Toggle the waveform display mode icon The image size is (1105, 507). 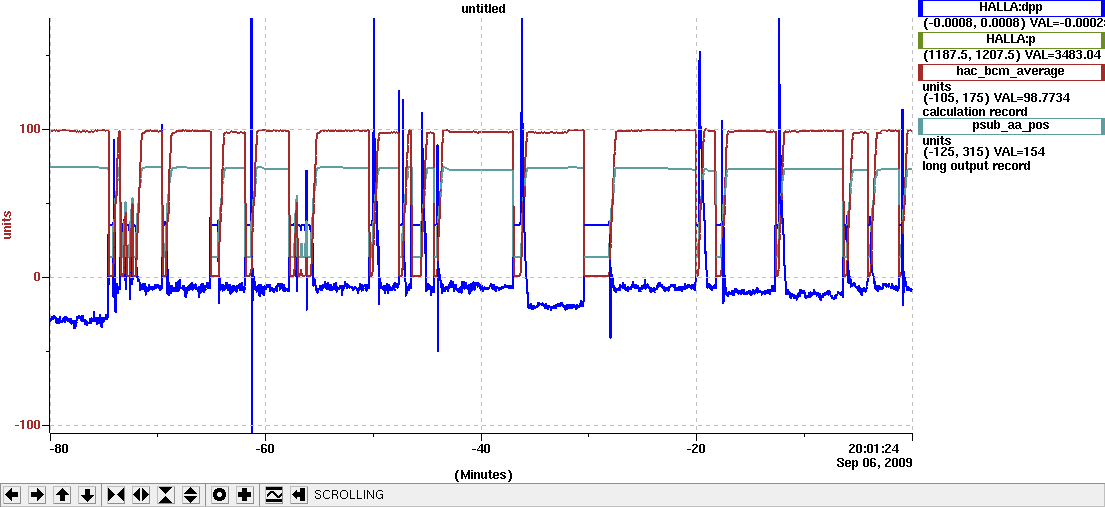(273, 495)
